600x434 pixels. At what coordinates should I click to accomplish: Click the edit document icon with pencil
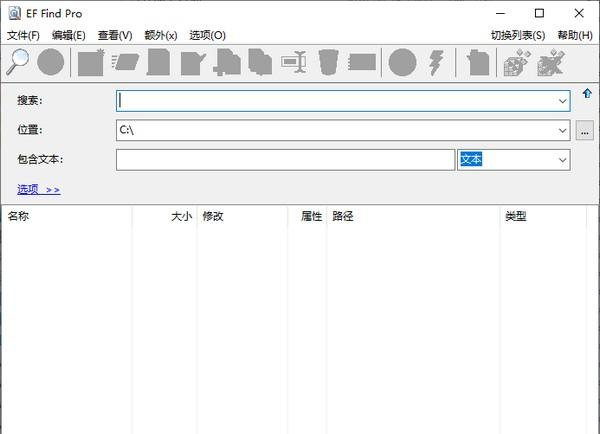coord(193,63)
